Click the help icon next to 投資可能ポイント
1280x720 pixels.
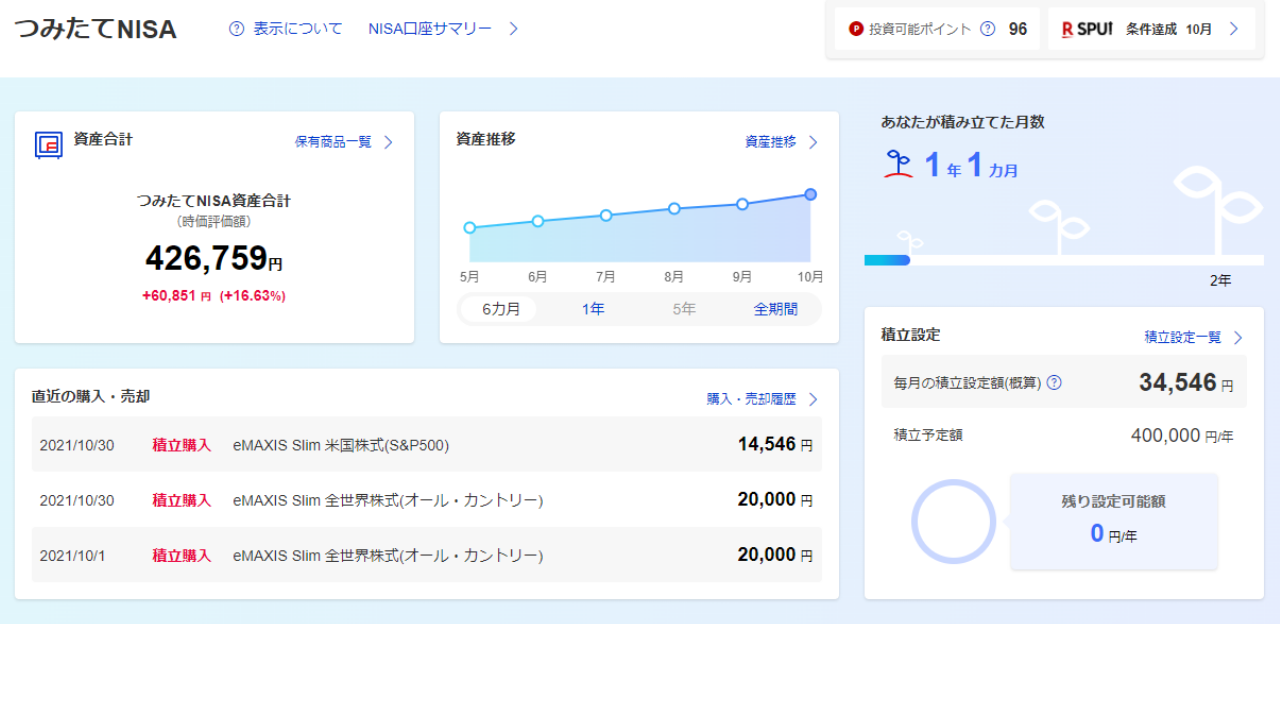click(x=988, y=29)
